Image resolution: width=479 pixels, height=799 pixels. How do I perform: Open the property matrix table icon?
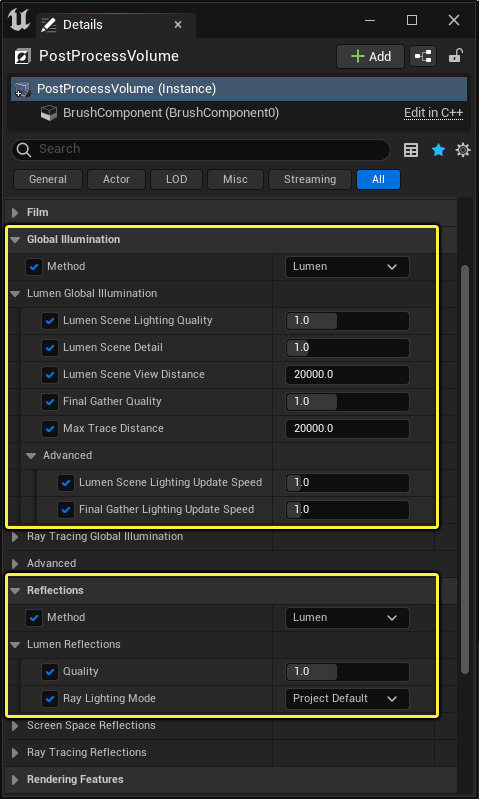(x=411, y=150)
